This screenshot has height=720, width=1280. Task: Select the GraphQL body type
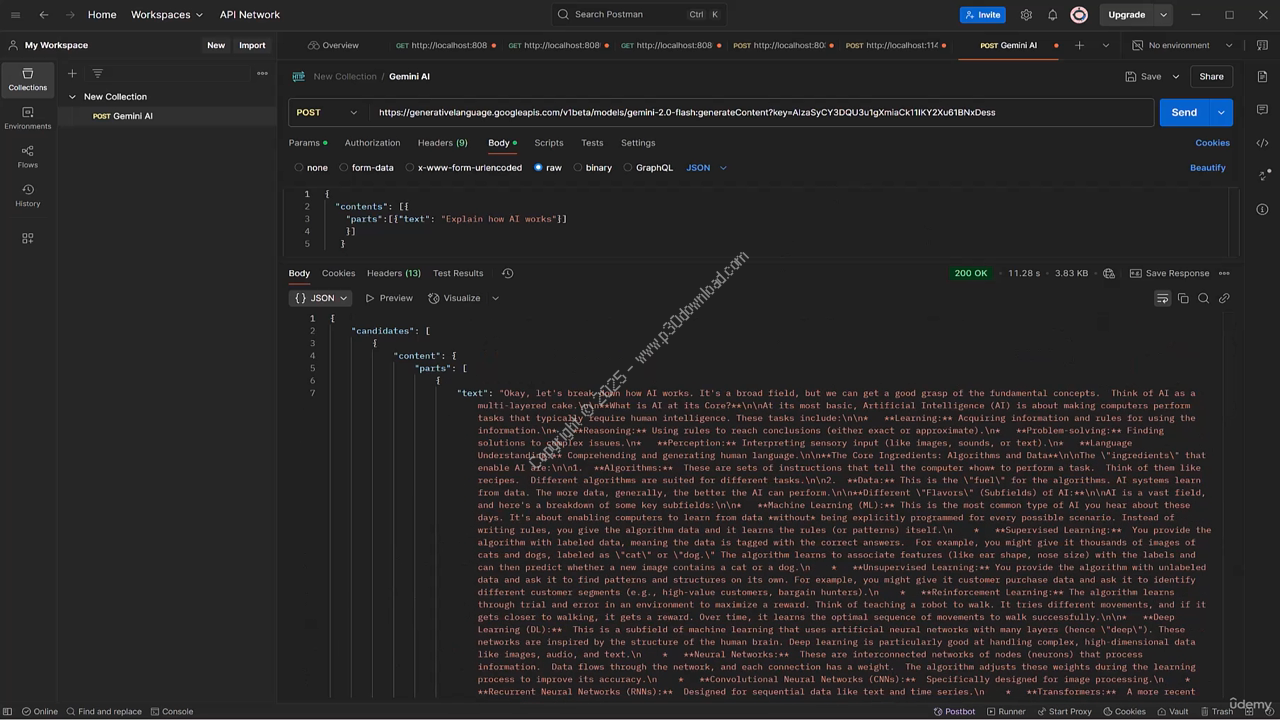tap(648, 168)
